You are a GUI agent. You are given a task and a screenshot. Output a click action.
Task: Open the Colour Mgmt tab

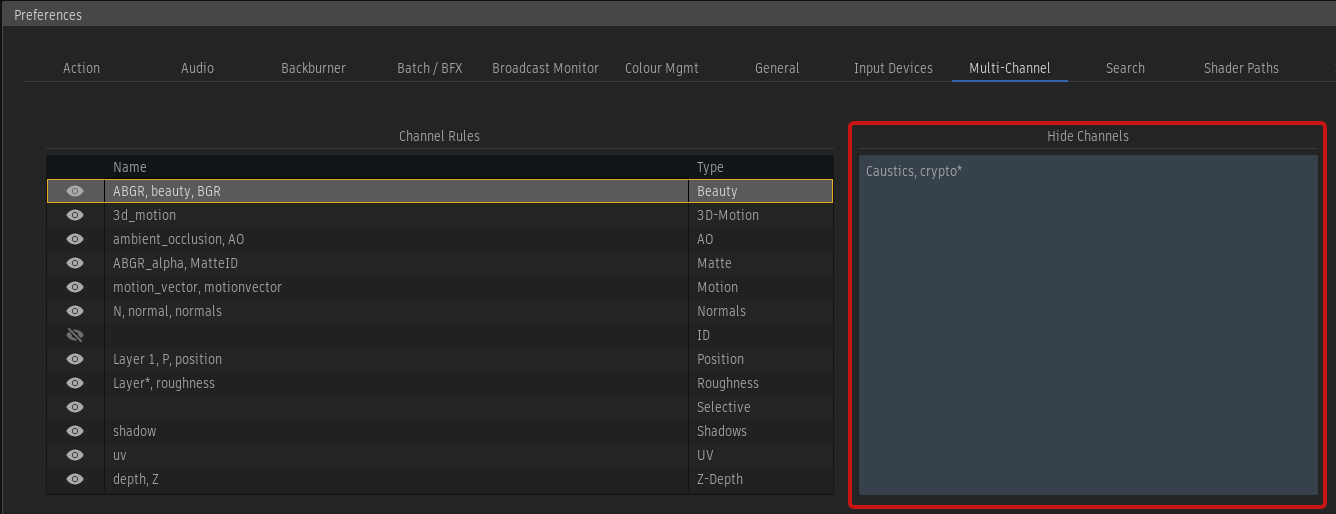(x=661, y=68)
